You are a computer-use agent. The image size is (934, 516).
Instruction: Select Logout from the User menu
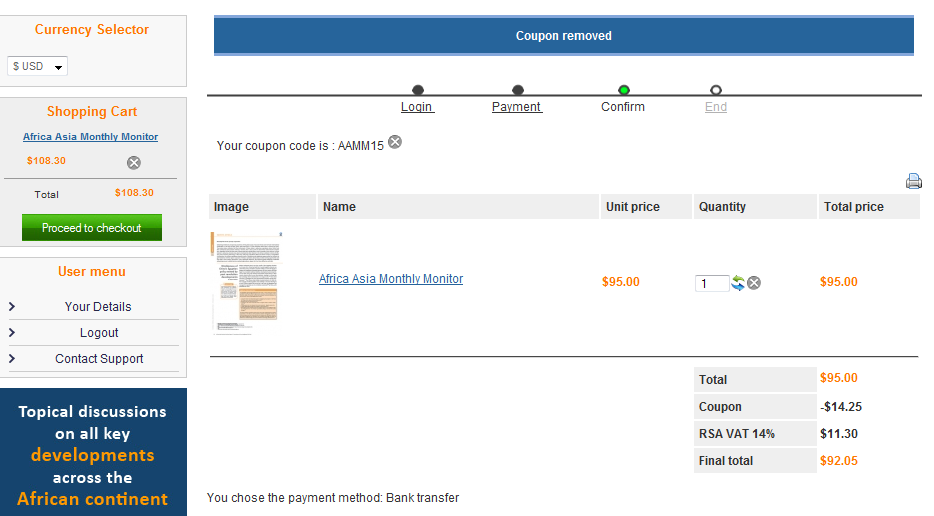tap(99, 333)
